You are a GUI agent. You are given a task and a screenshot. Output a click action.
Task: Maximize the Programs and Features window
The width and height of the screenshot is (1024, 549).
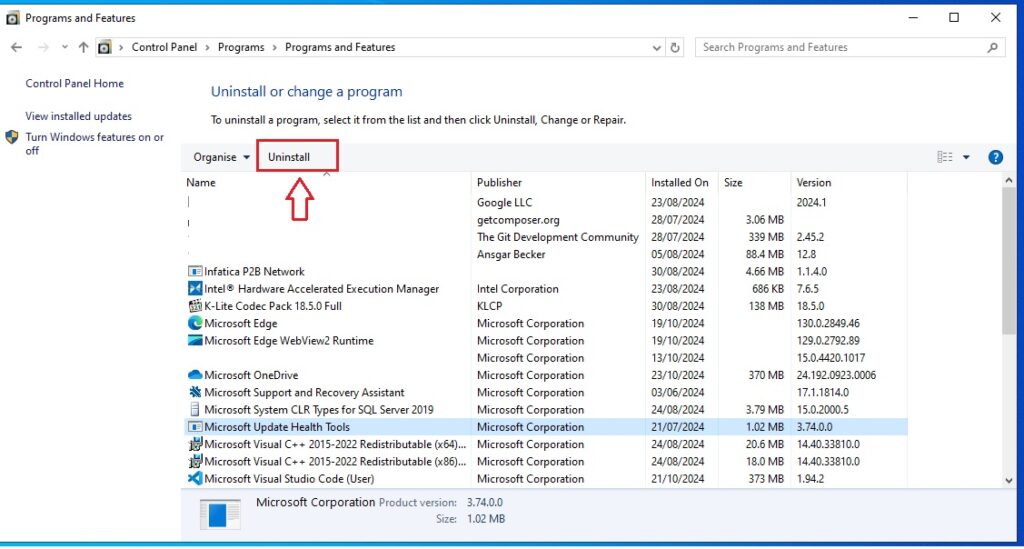[954, 18]
